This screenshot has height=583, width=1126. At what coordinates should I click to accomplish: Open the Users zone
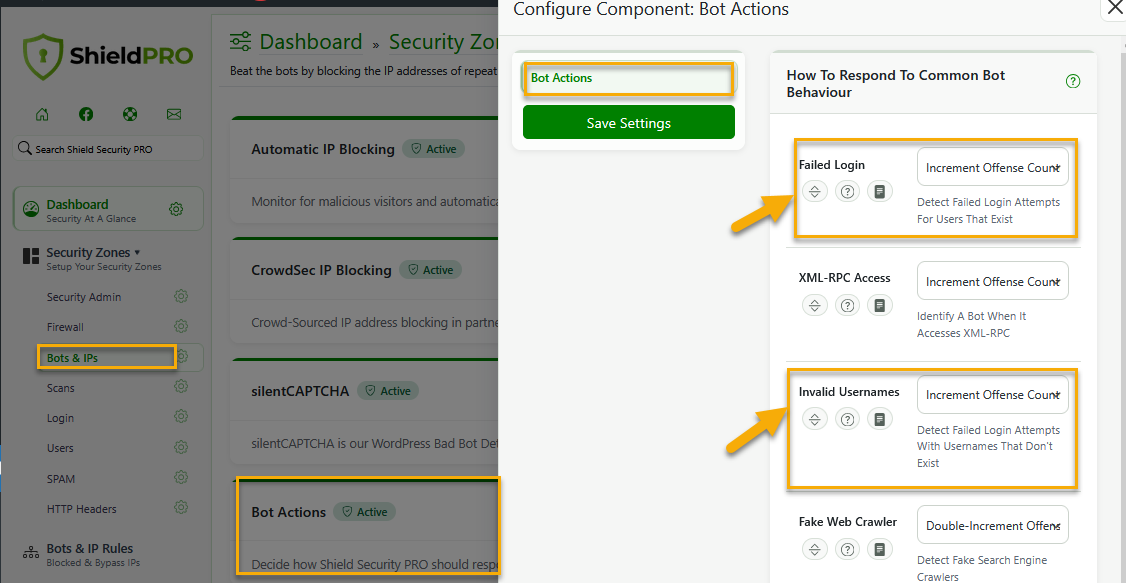[x=60, y=448]
